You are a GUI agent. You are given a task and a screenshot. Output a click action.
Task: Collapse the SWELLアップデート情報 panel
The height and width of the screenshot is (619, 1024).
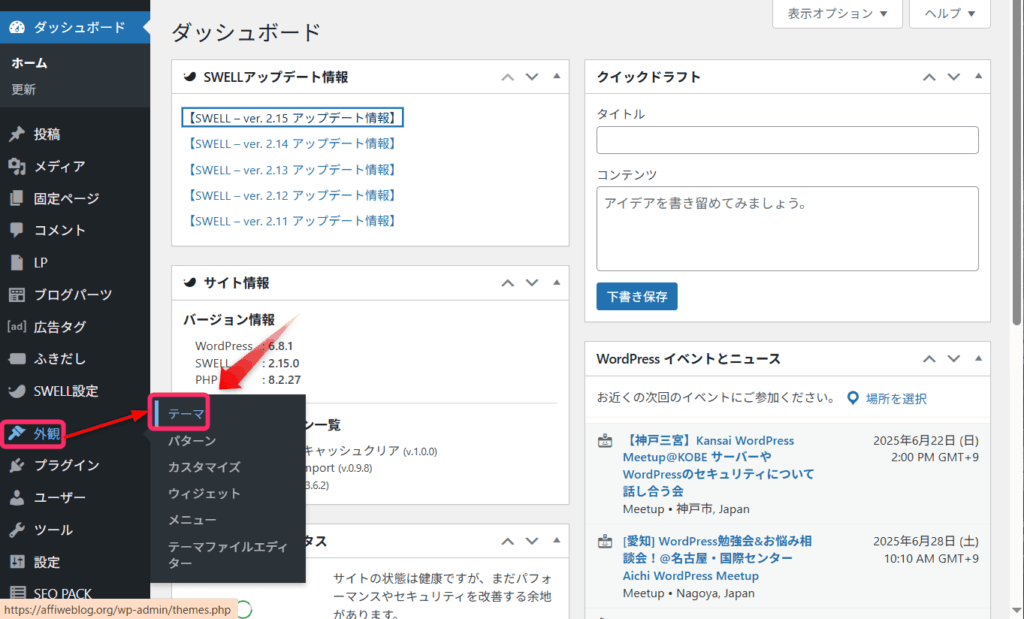[x=556, y=76]
